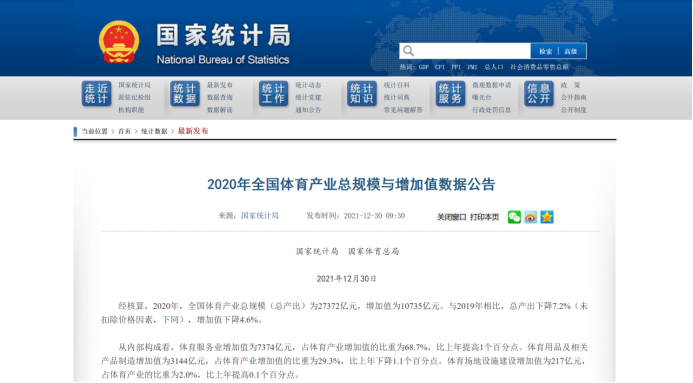Open source link 国家统计局 under title
Image resolution: width=693 pixels, height=383 pixels.
coord(260,216)
